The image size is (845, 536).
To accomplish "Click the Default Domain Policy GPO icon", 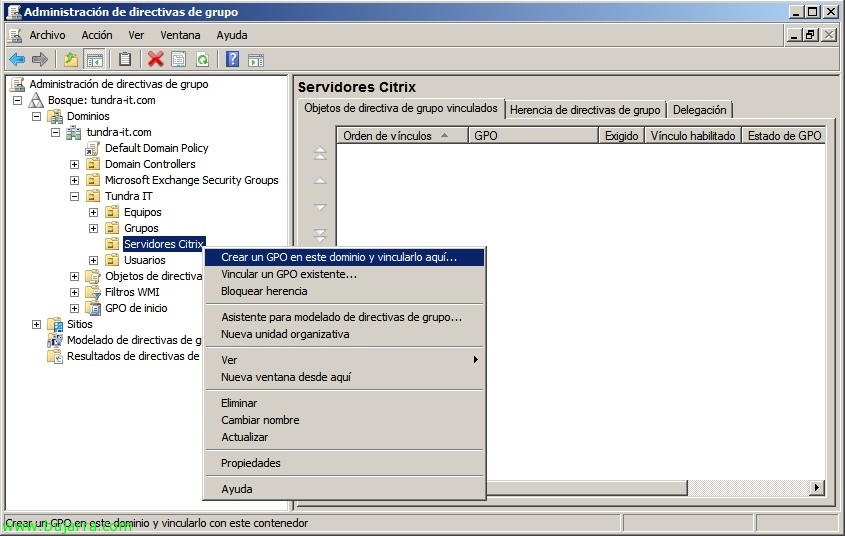I will [x=93, y=148].
